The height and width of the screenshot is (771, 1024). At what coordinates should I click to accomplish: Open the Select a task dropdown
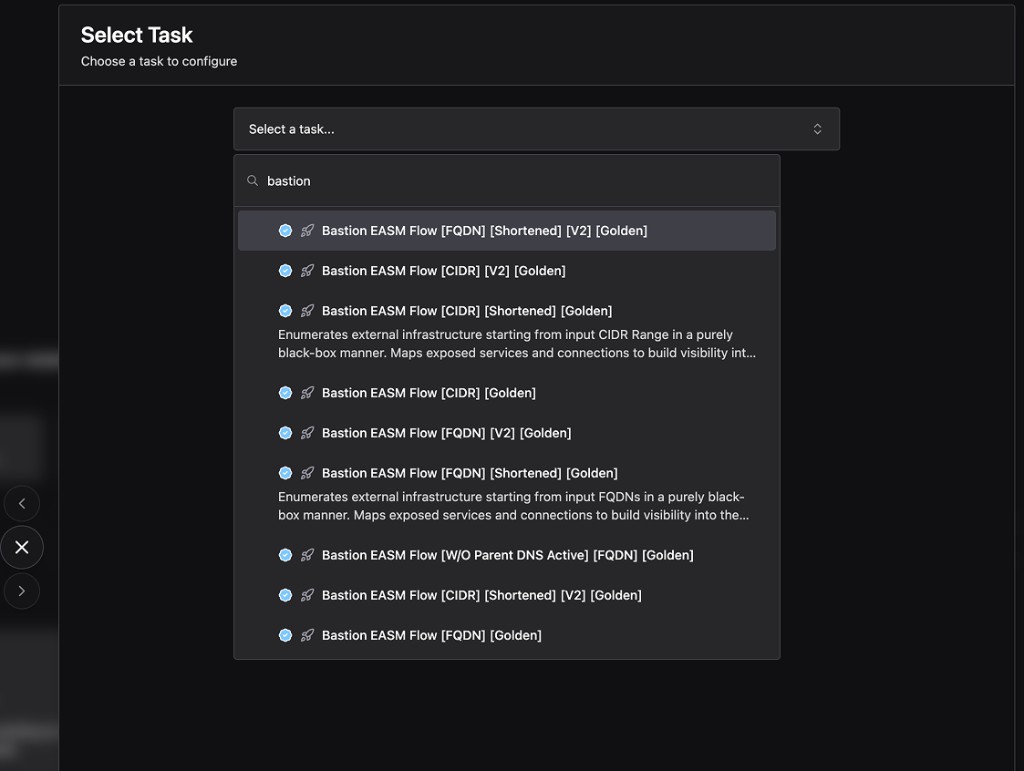[536, 129]
